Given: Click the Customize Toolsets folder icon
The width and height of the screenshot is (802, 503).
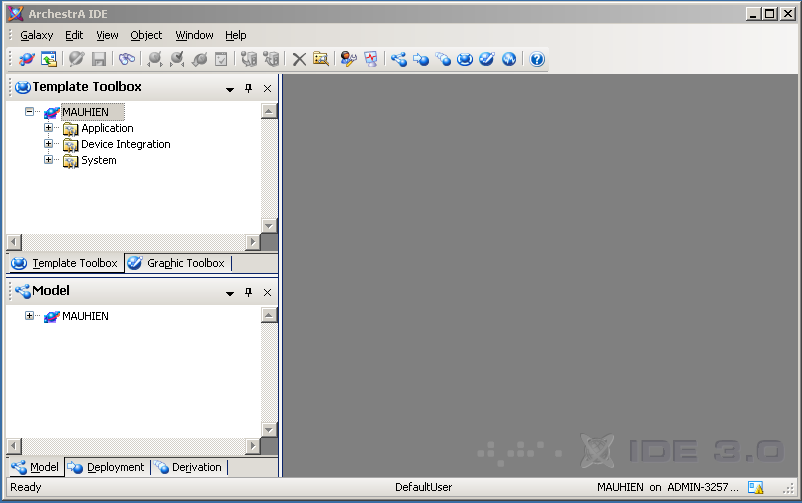Looking at the screenshot, I should point(321,59).
